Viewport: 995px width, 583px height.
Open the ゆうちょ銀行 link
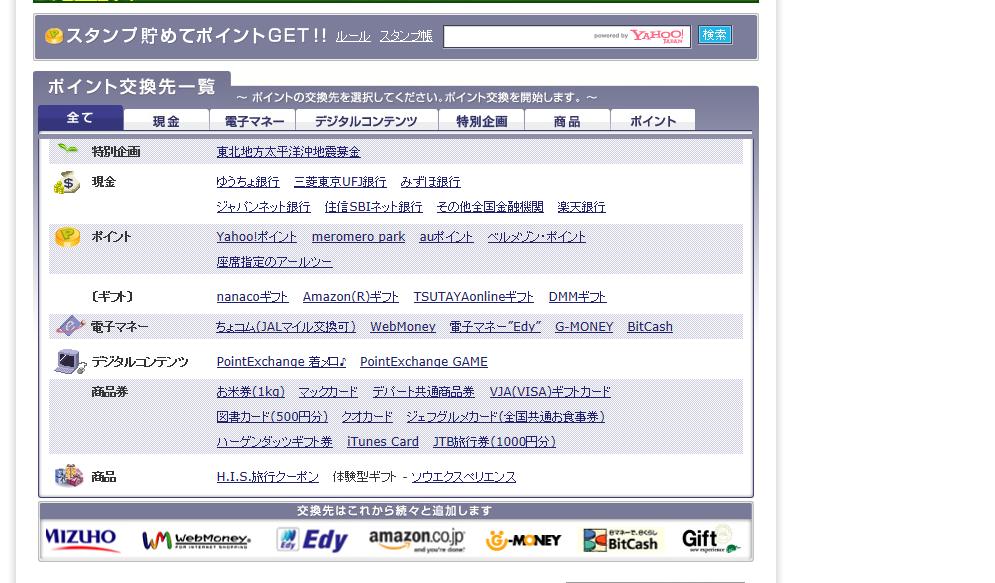tap(248, 182)
